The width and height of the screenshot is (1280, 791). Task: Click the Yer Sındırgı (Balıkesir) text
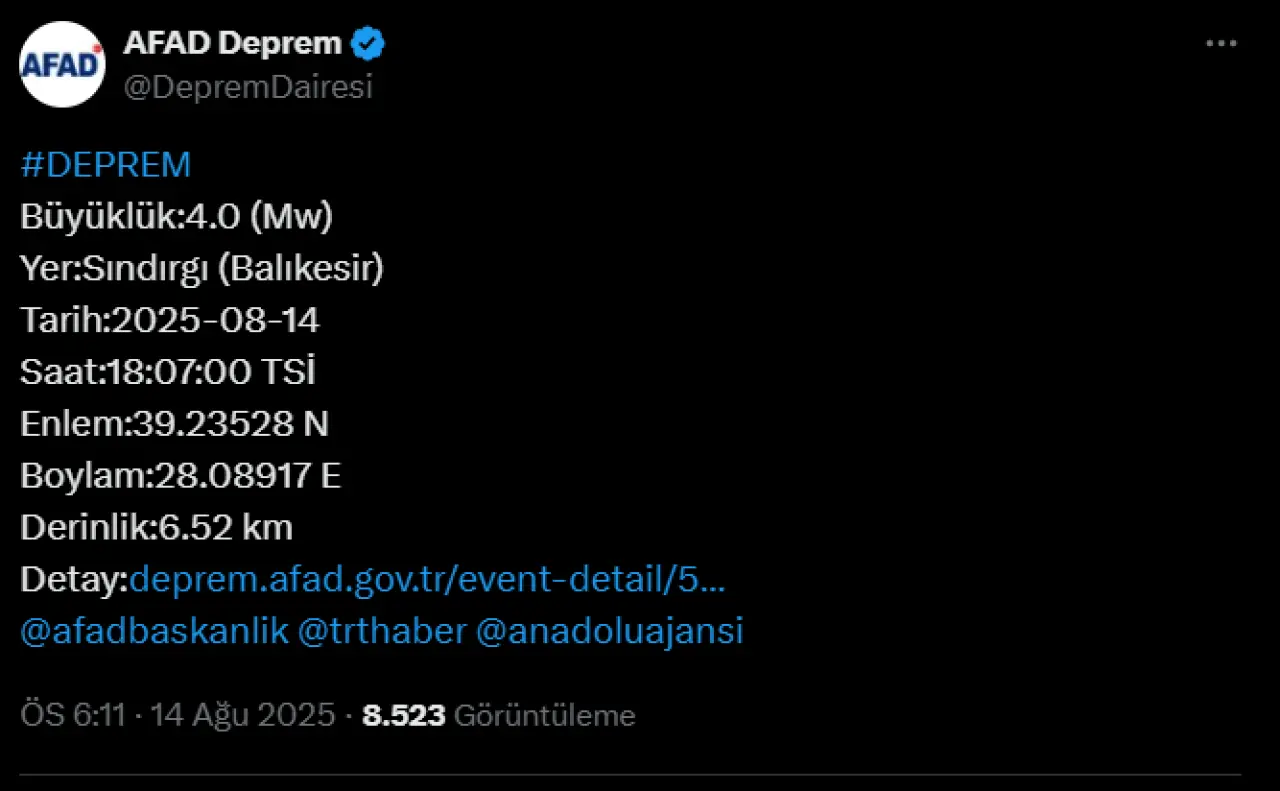(202, 269)
